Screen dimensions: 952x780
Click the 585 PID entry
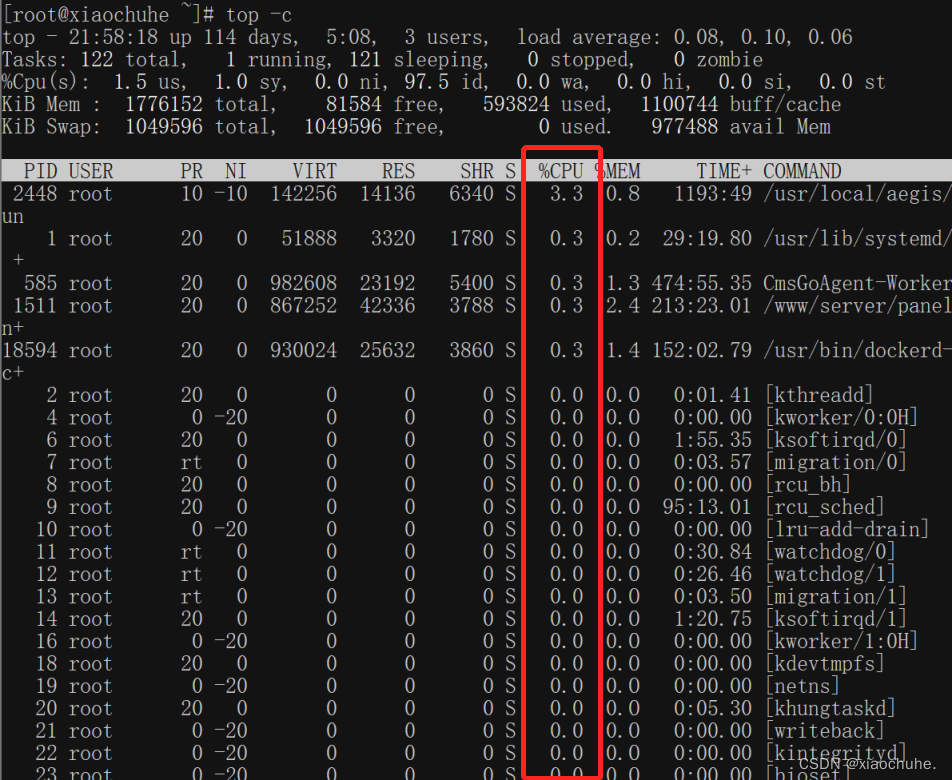40,283
